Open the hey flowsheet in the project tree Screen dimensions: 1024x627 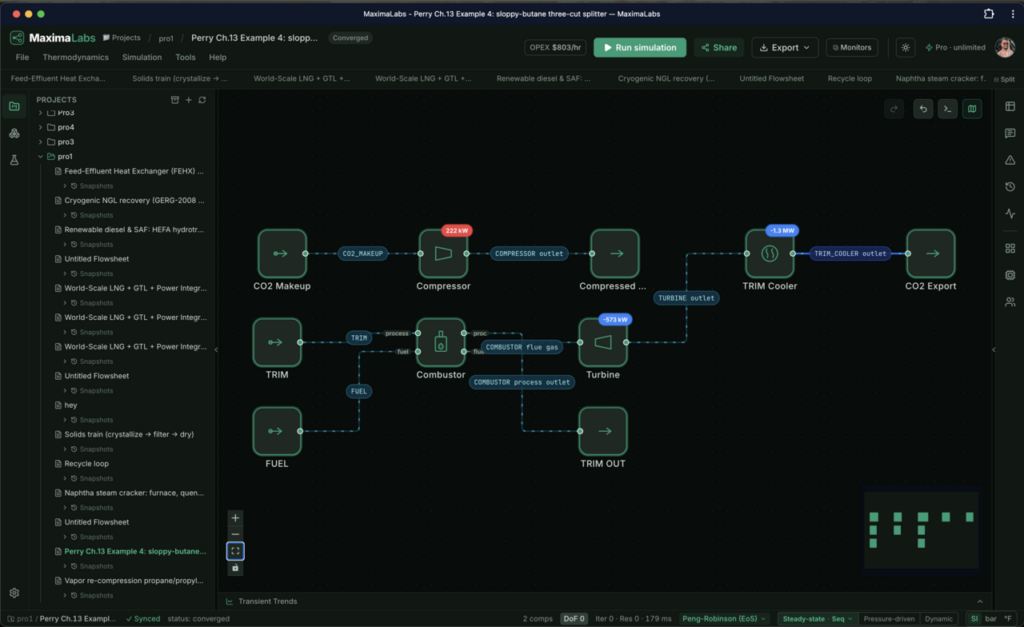[x=71, y=406]
